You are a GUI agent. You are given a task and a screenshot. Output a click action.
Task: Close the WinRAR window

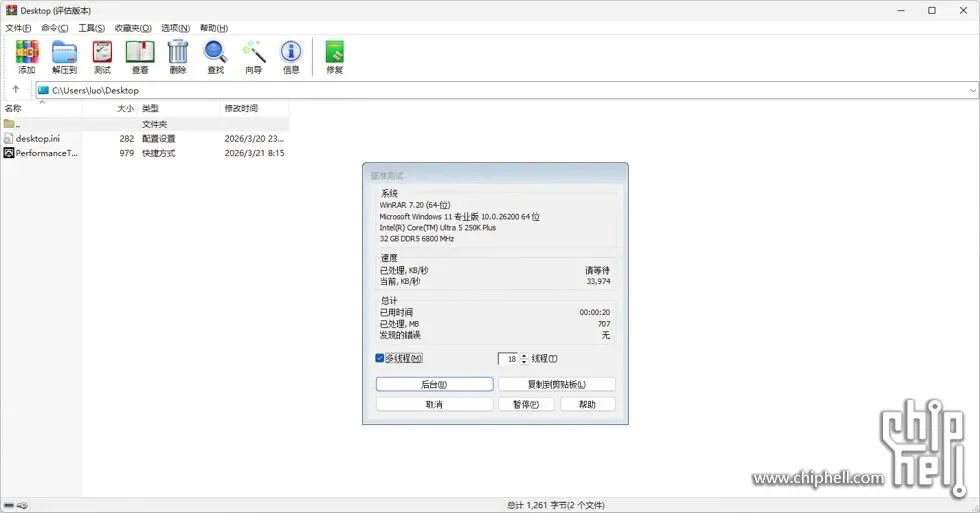963,11
